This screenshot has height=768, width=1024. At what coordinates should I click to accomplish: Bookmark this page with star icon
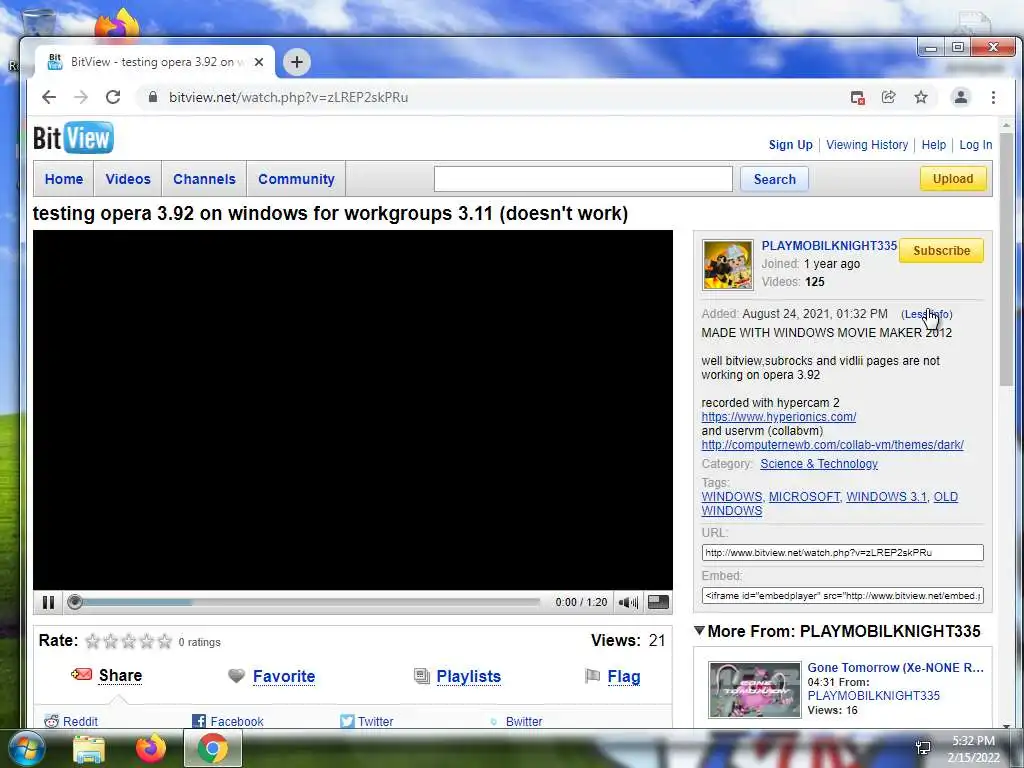(921, 97)
